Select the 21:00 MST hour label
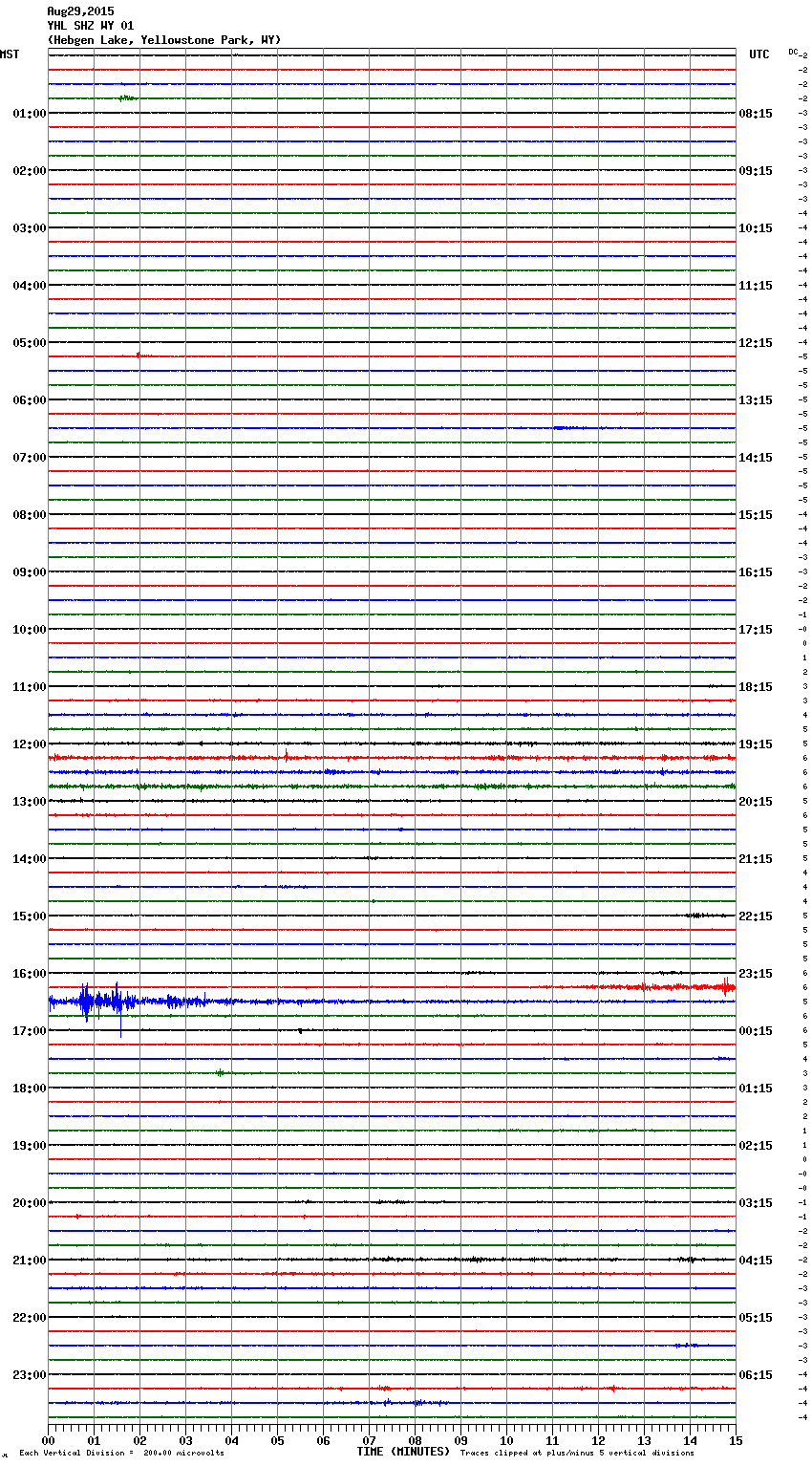The width and height of the screenshot is (812, 1466). coord(30,1261)
